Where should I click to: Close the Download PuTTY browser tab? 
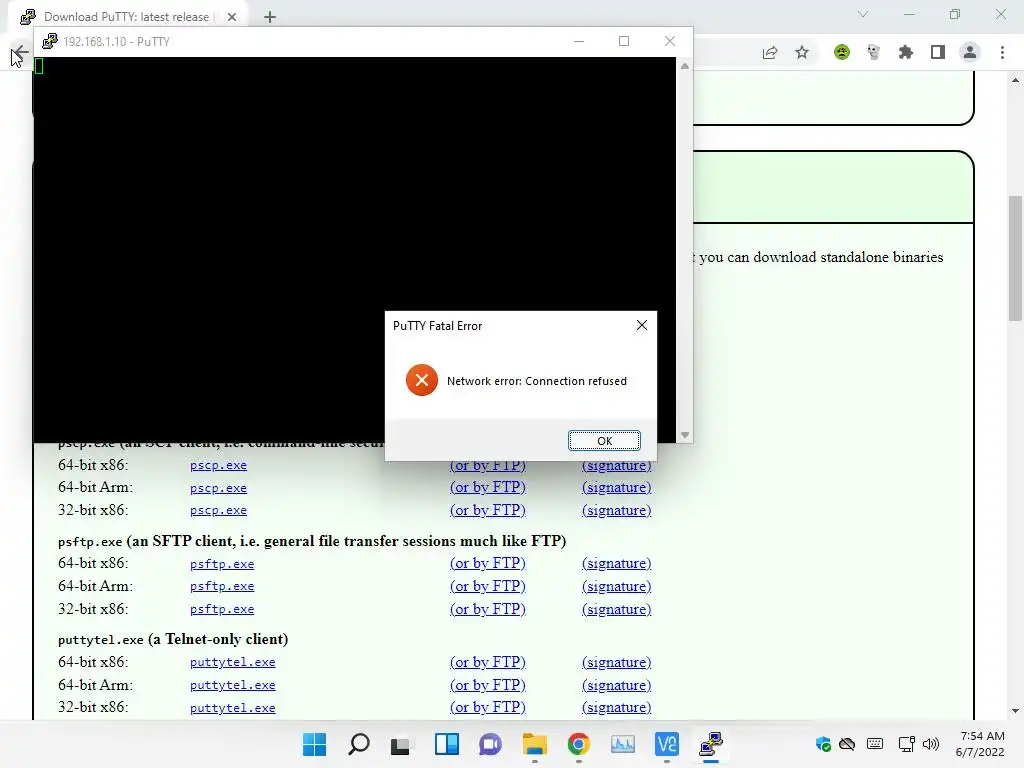(232, 17)
